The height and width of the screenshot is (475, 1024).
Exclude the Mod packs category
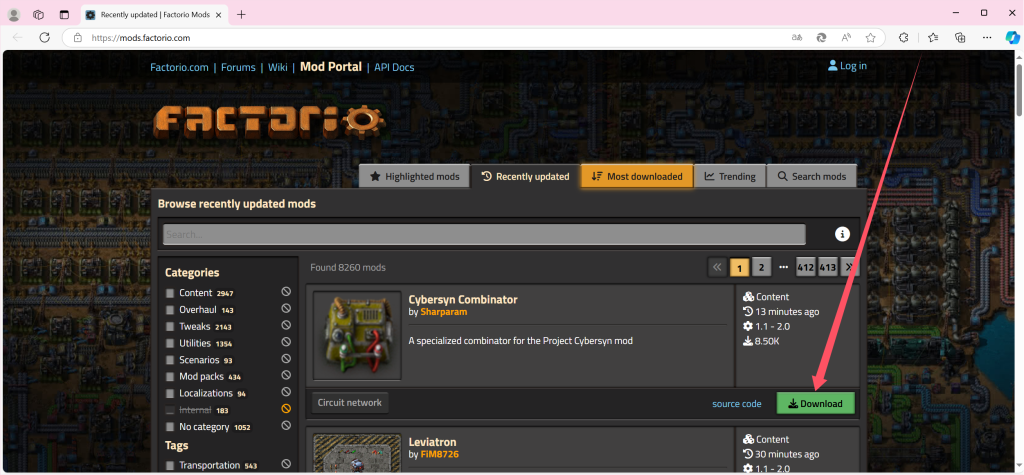[286, 376]
